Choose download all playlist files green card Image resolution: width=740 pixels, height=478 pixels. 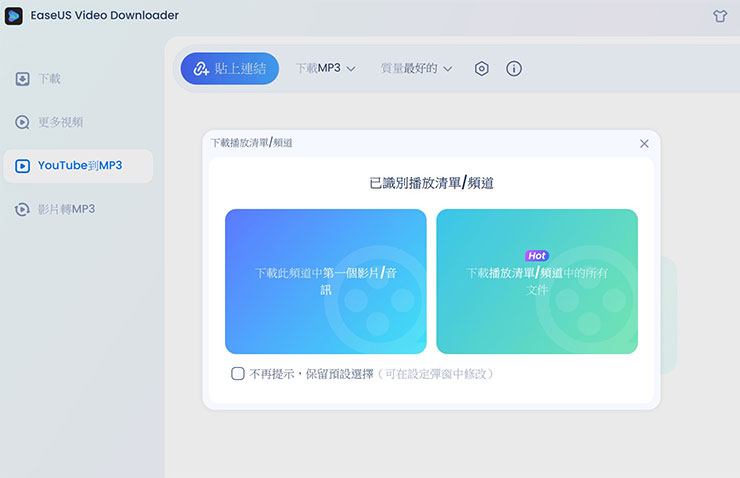pyautogui.click(x=537, y=281)
